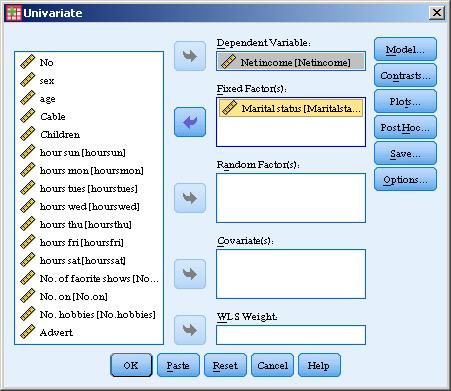Viewport: 451px width, 391px height.
Task: Click the Help button
Action: pos(319,365)
